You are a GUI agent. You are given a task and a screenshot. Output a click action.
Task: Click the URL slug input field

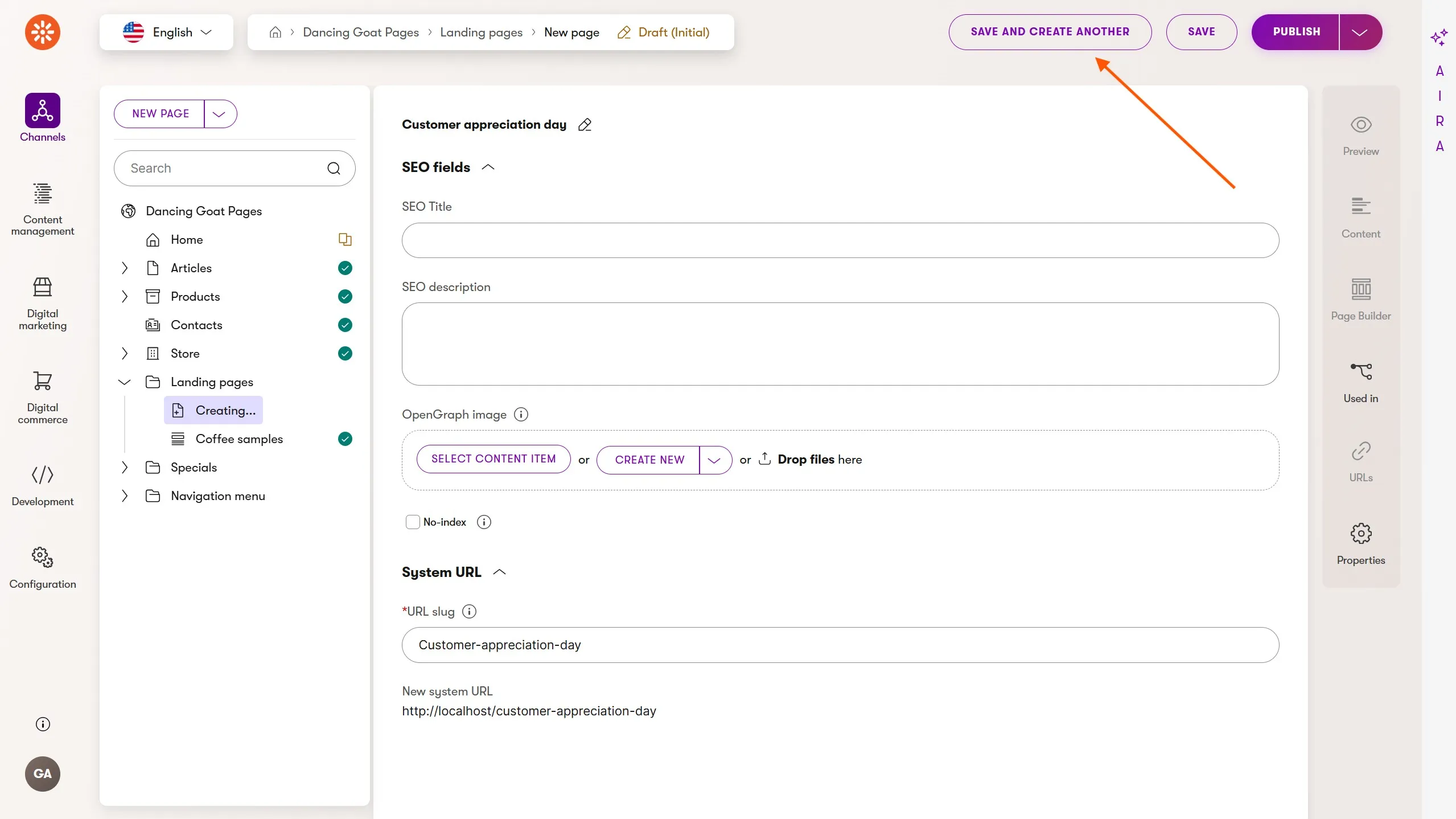[x=840, y=645]
